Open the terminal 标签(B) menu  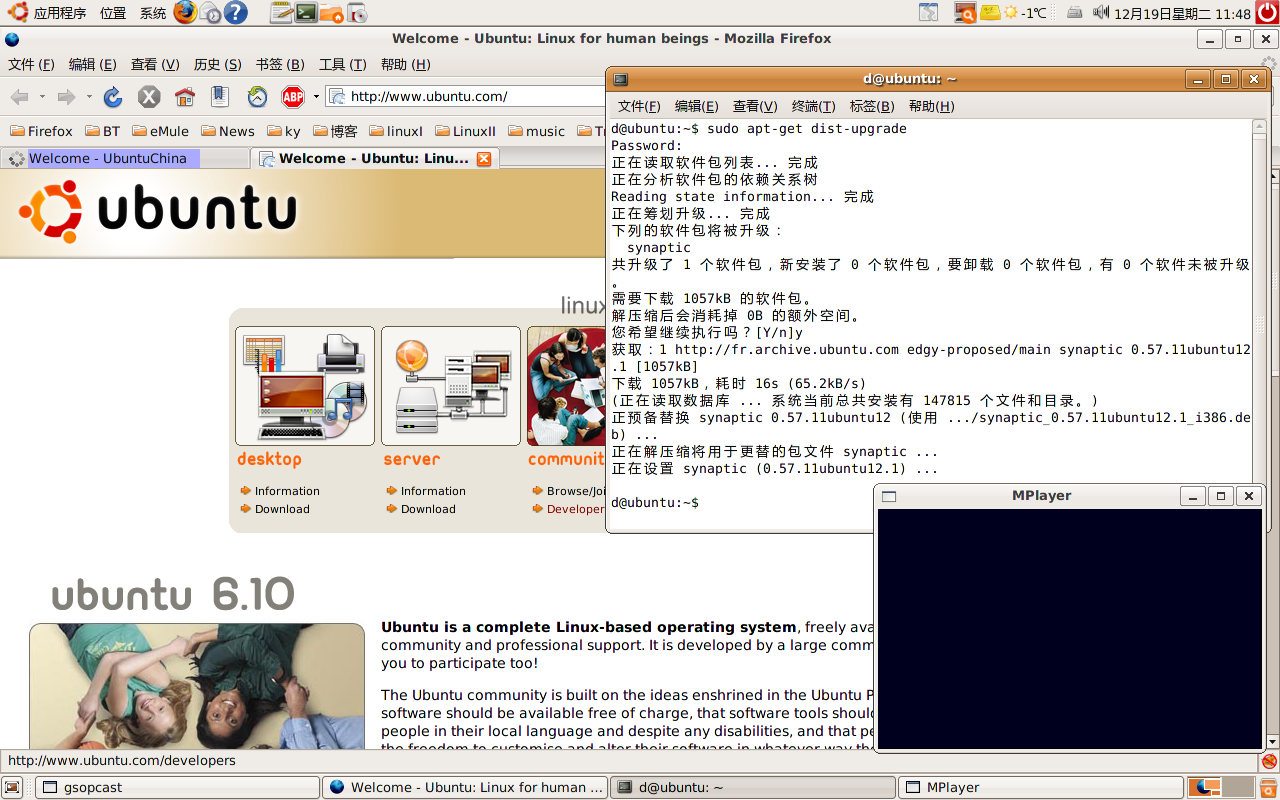point(871,106)
